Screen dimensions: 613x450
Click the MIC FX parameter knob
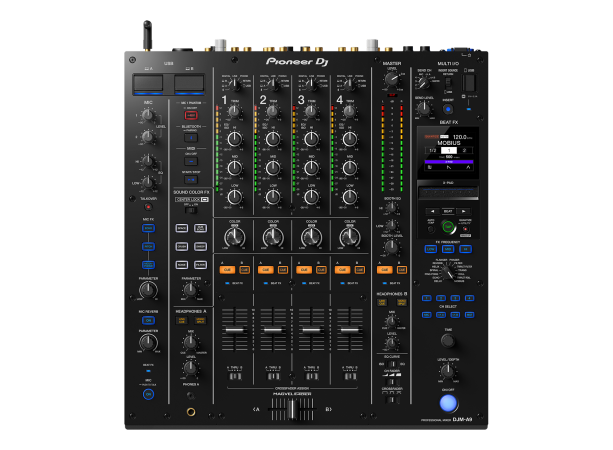(148, 290)
